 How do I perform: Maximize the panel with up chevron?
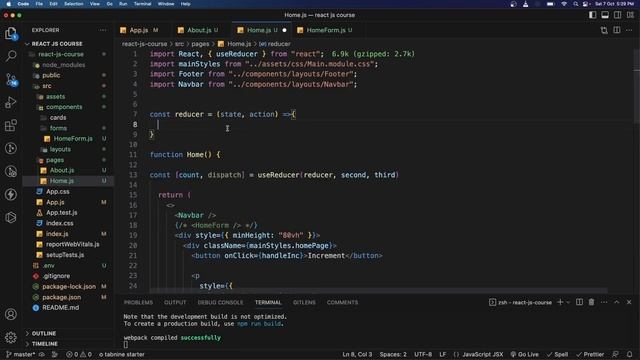pyautogui.click(x=617, y=302)
